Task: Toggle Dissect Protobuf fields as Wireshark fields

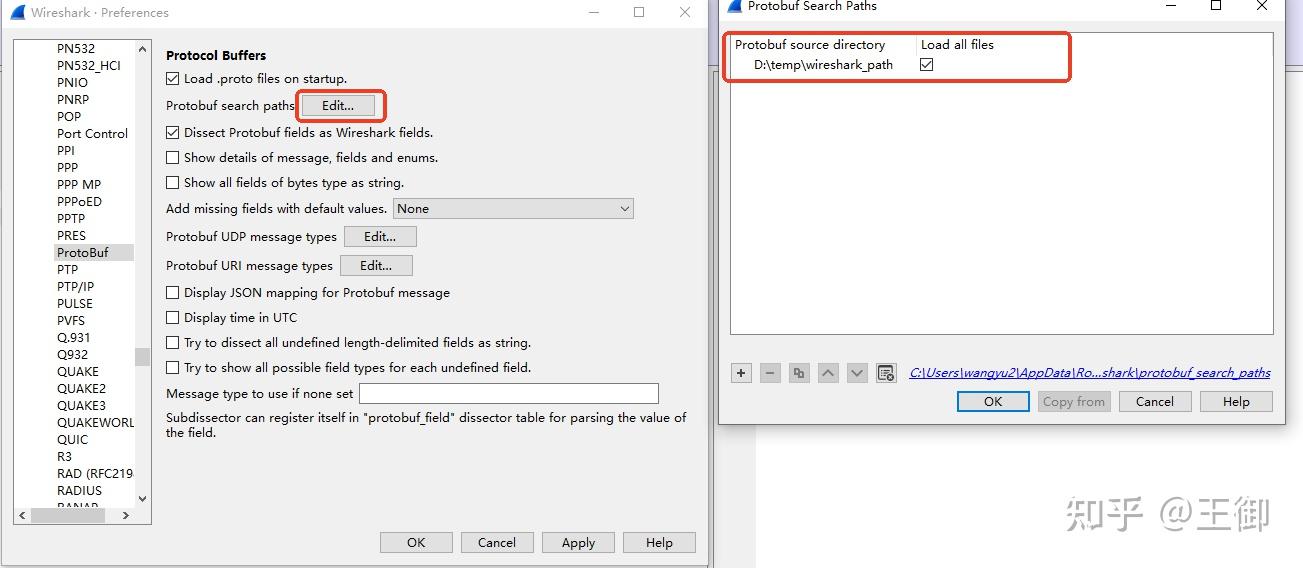Action: click(173, 133)
